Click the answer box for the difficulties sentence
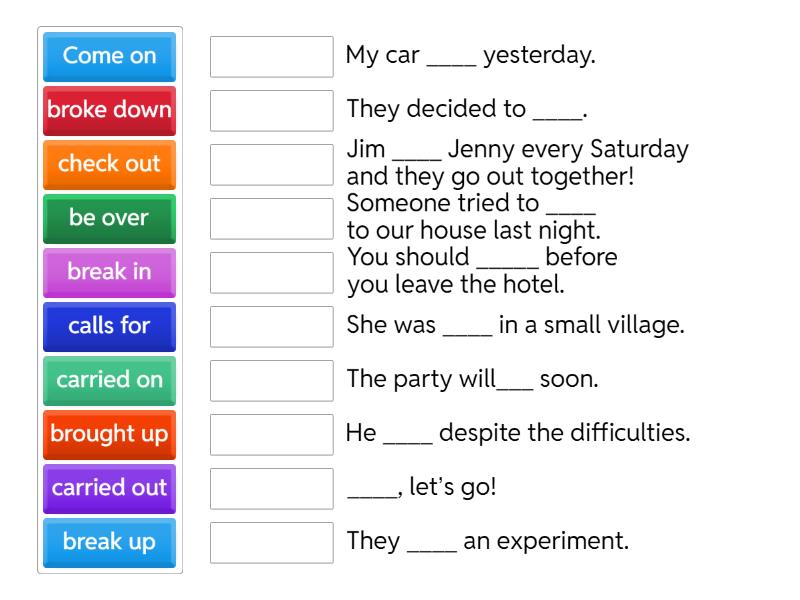800x600 pixels. pyautogui.click(x=271, y=435)
